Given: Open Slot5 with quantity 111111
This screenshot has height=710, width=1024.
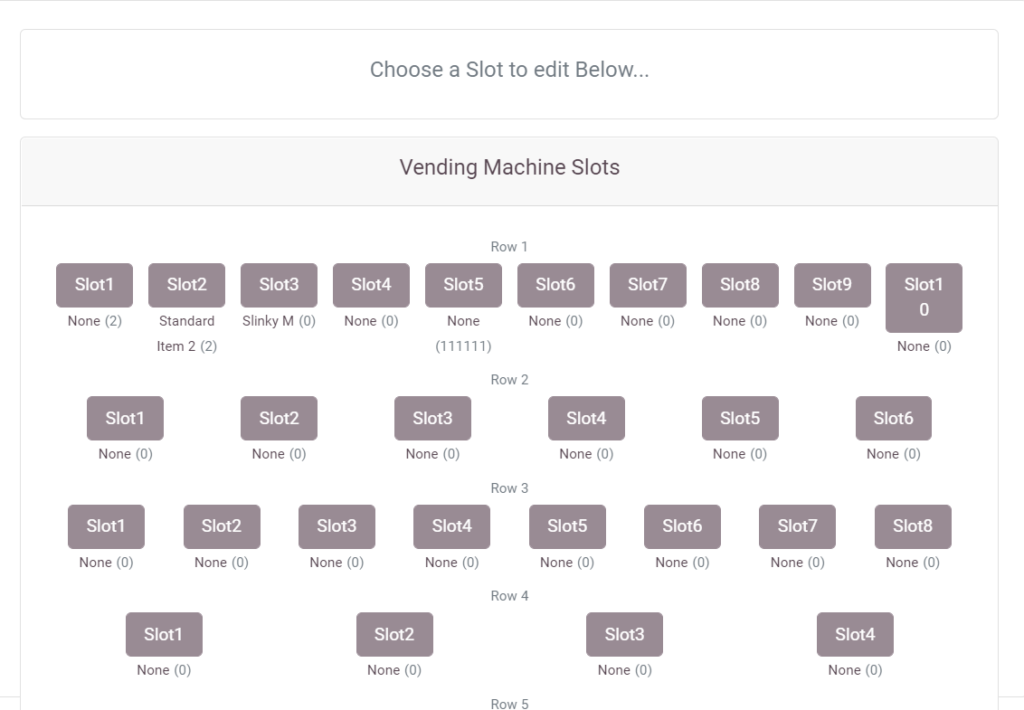Looking at the screenshot, I should click(x=463, y=284).
